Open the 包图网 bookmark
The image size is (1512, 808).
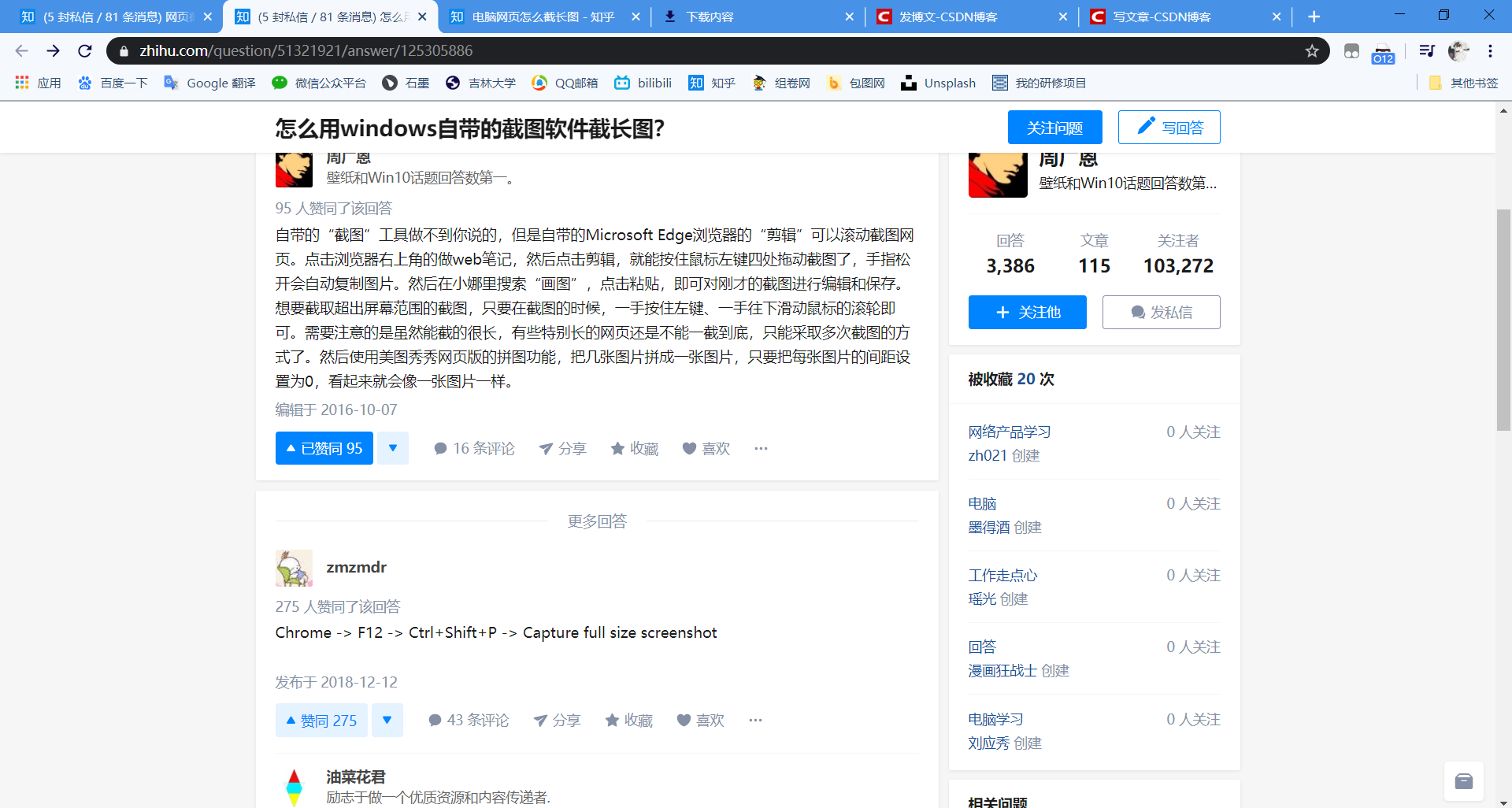856,83
